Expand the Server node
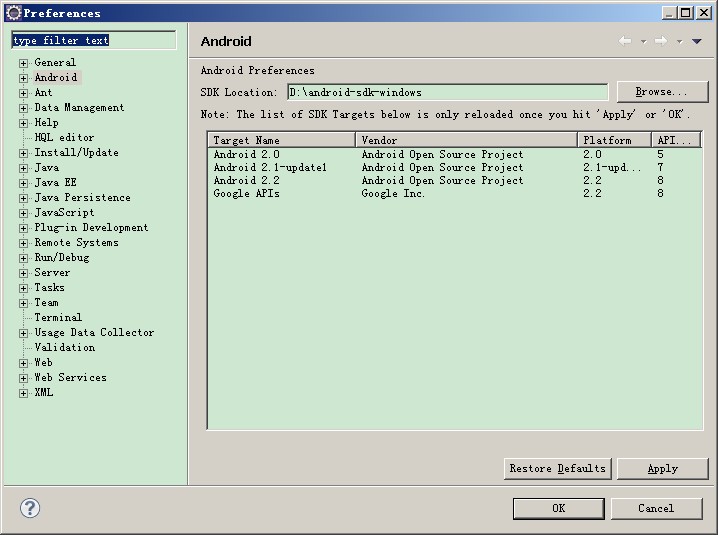The image size is (718, 535). [x=23, y=273]
